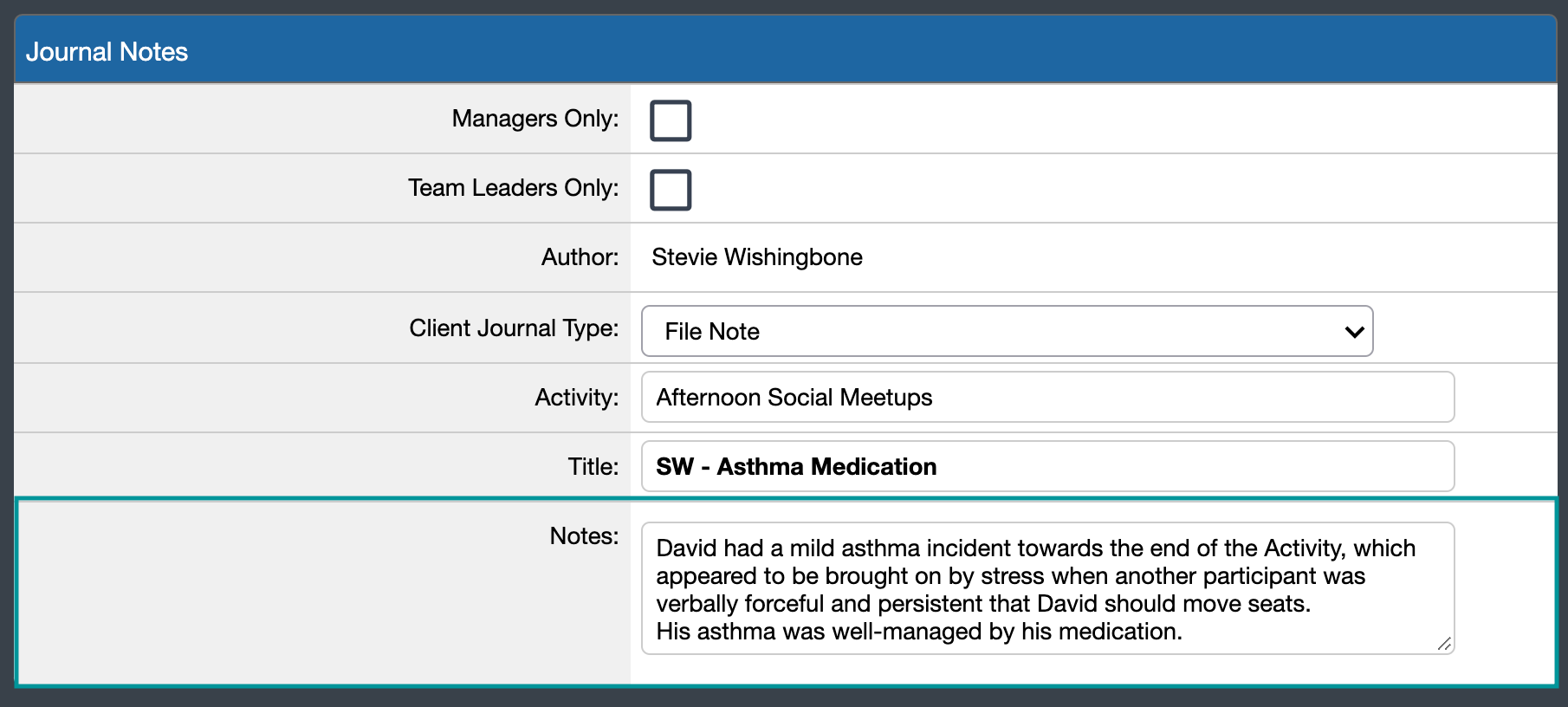The image size is (1568, 707).
Task: Select the Afternoon Social Meetups activity text
Action: [793, 398]
